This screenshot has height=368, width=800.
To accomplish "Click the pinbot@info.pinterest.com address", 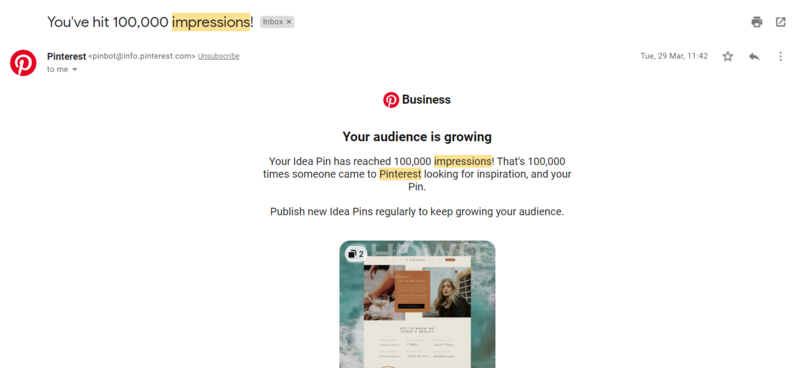I will 142,56.
